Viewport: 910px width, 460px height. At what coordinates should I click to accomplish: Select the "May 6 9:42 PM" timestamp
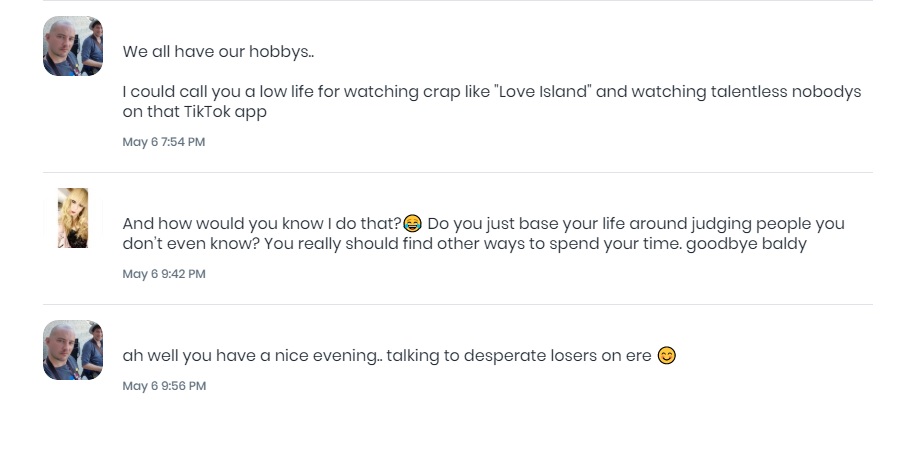[x=164, y=274]
